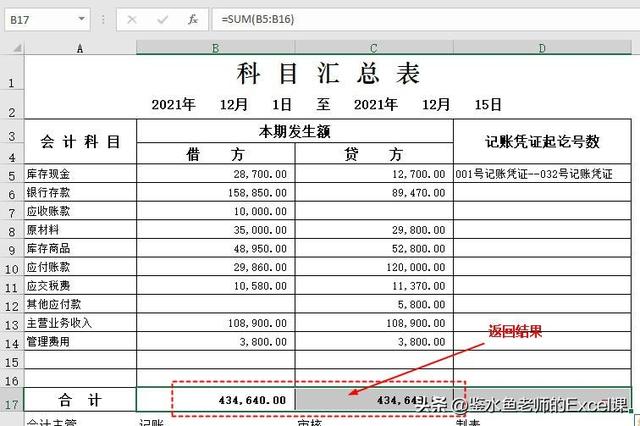Select cell 原材料
The width and height of the screenshot is (640, 426).
tap(80, 230)
